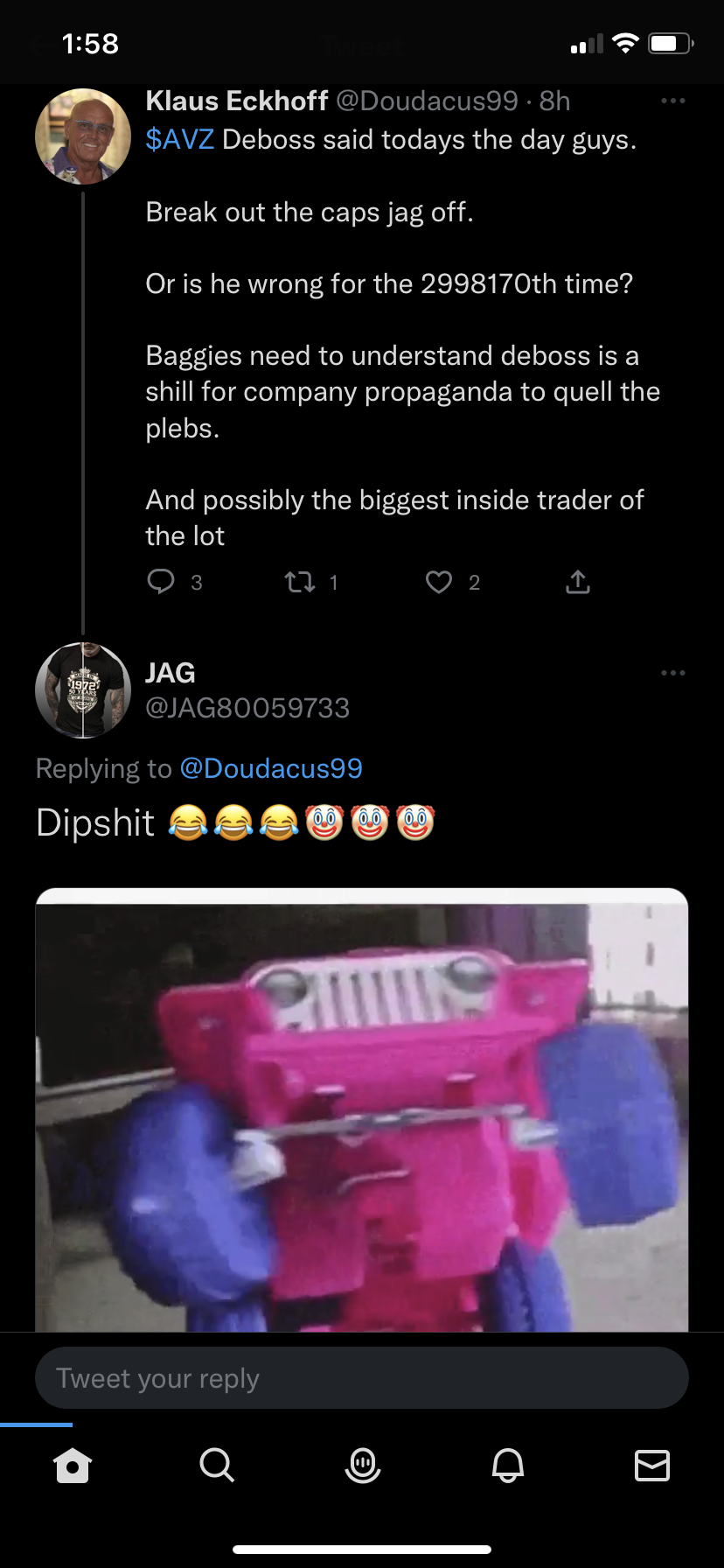
Task: Open JAG's @JAG80059733 handle
Action: [247, 708]
